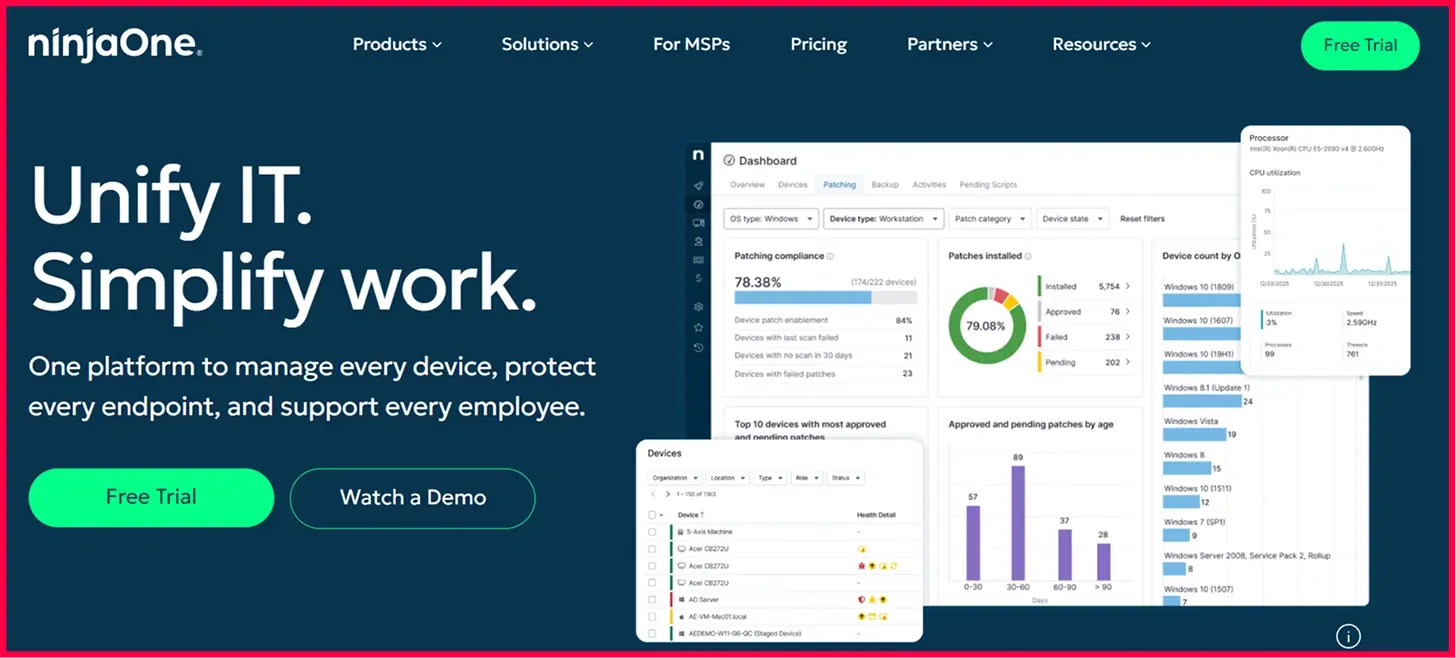Switch to the Backup tab

[885, 185]
